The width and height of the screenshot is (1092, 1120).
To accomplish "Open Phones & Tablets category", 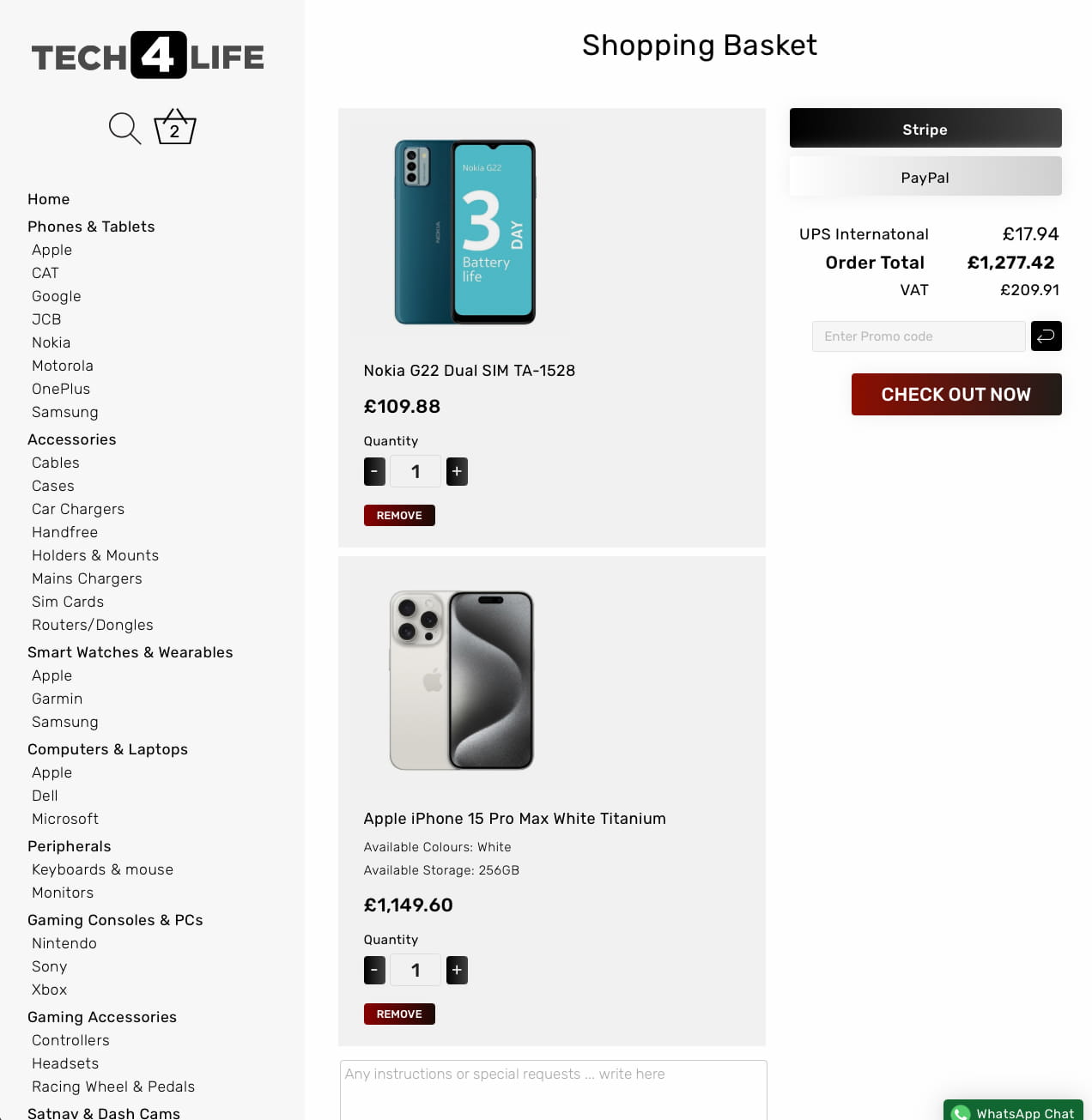I will pyautogui.click(x=91, y=227).
